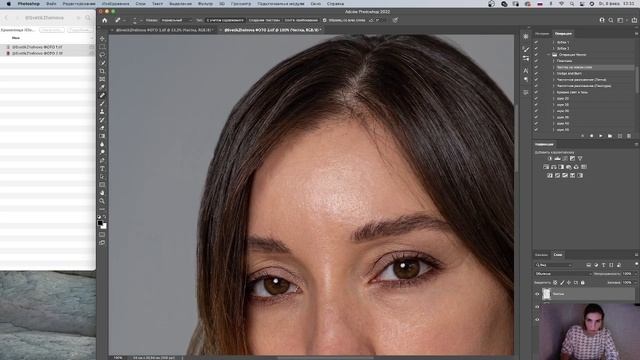
Task: Stop action playback or recording
Action: pyautogui.click(x=582, y=136)
